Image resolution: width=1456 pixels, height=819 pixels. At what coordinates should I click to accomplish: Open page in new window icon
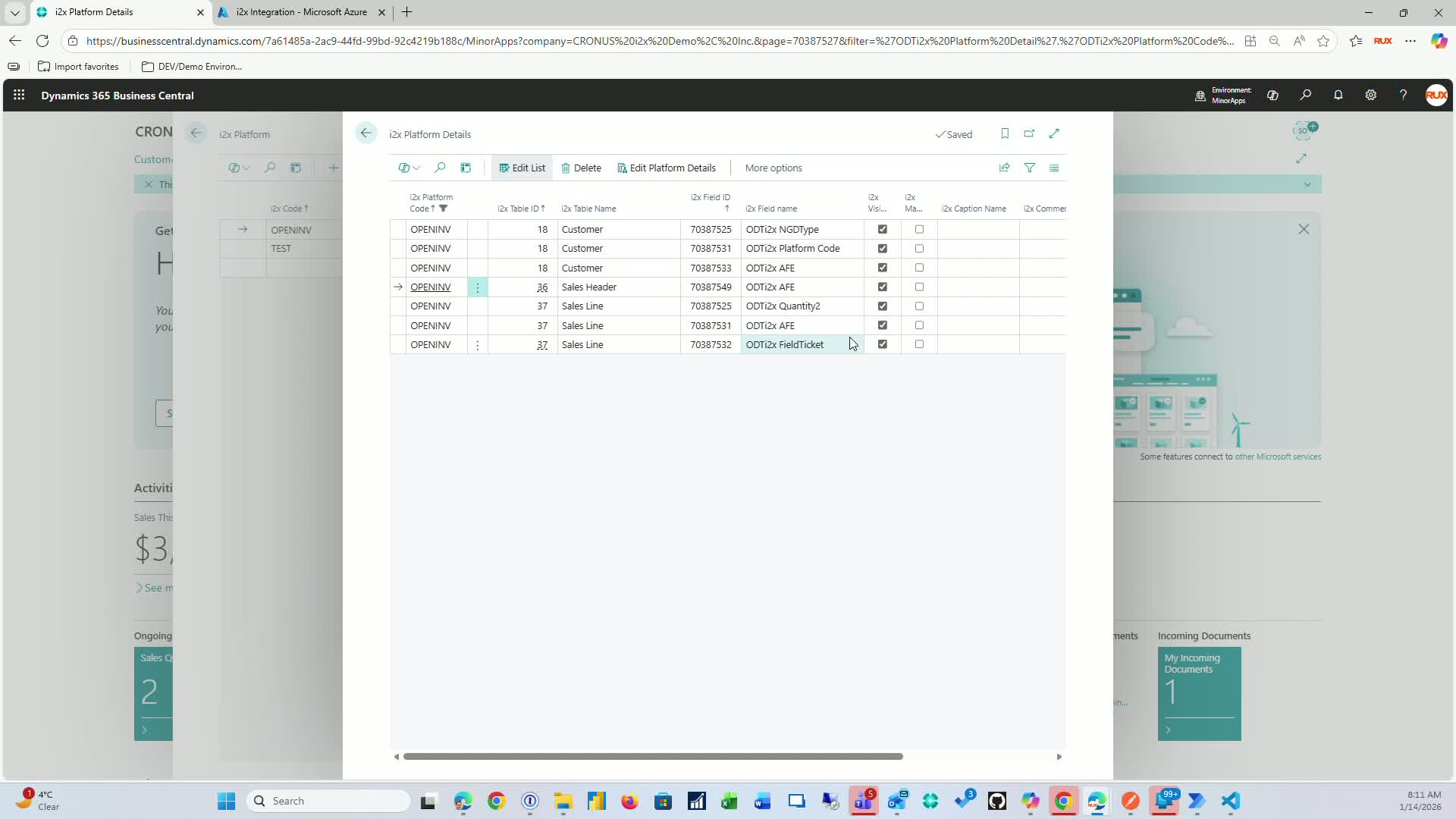pos(1029,133)
